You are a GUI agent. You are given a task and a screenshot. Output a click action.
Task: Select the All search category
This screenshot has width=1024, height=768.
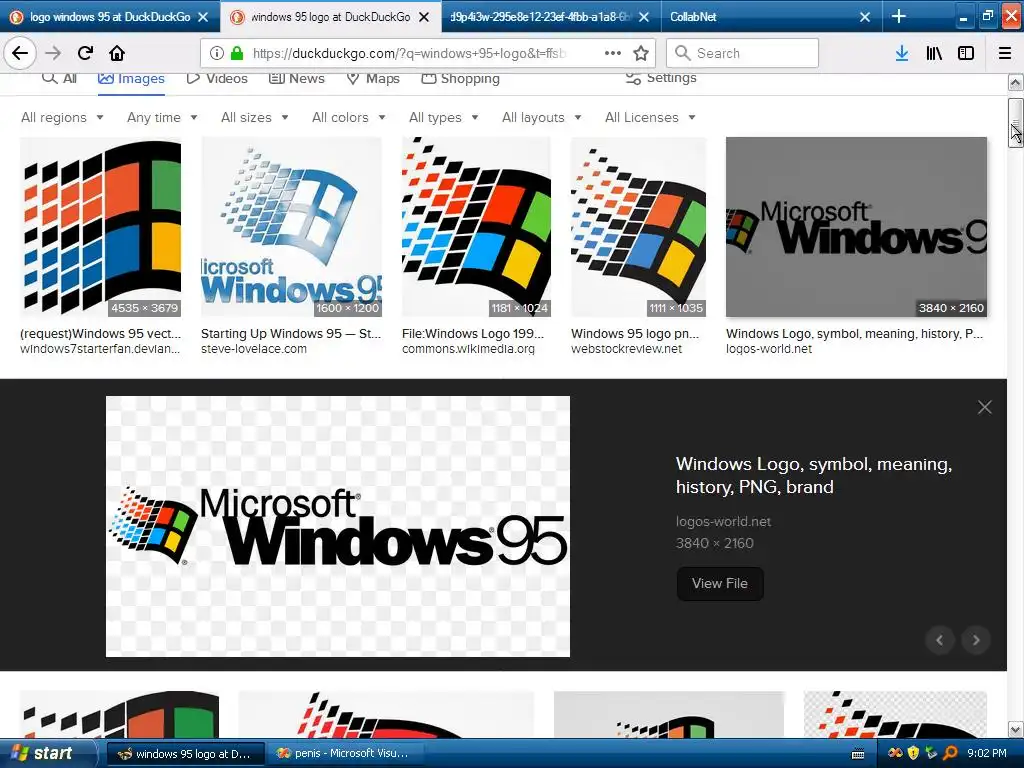pos(59,78)
